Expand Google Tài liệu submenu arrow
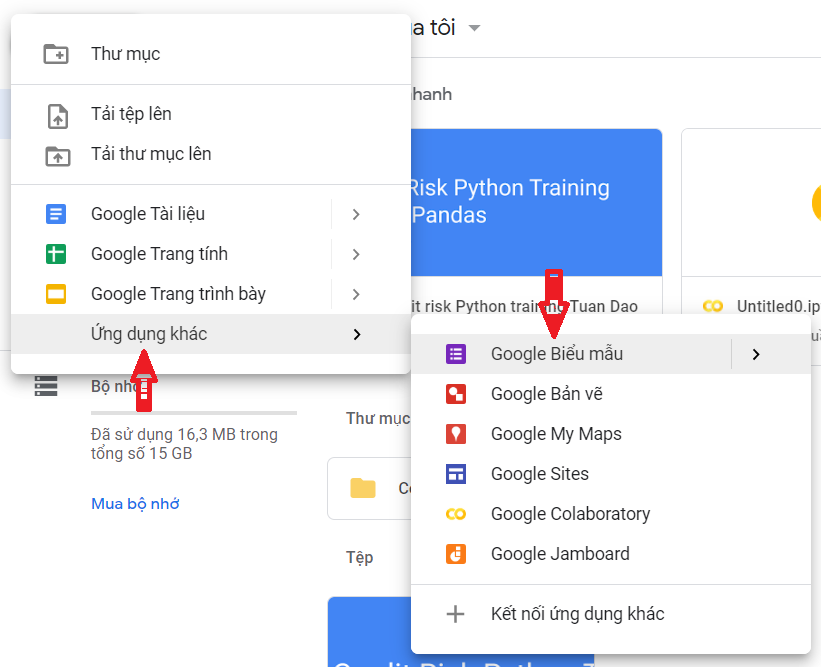 click(x=356, y=214)
